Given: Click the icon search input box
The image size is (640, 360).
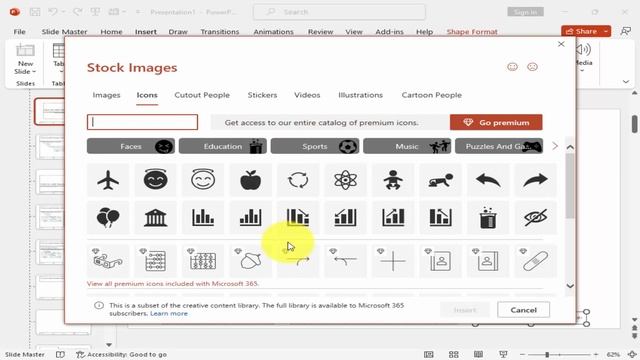Looking at the screenshot, I should tap(142, 122).
